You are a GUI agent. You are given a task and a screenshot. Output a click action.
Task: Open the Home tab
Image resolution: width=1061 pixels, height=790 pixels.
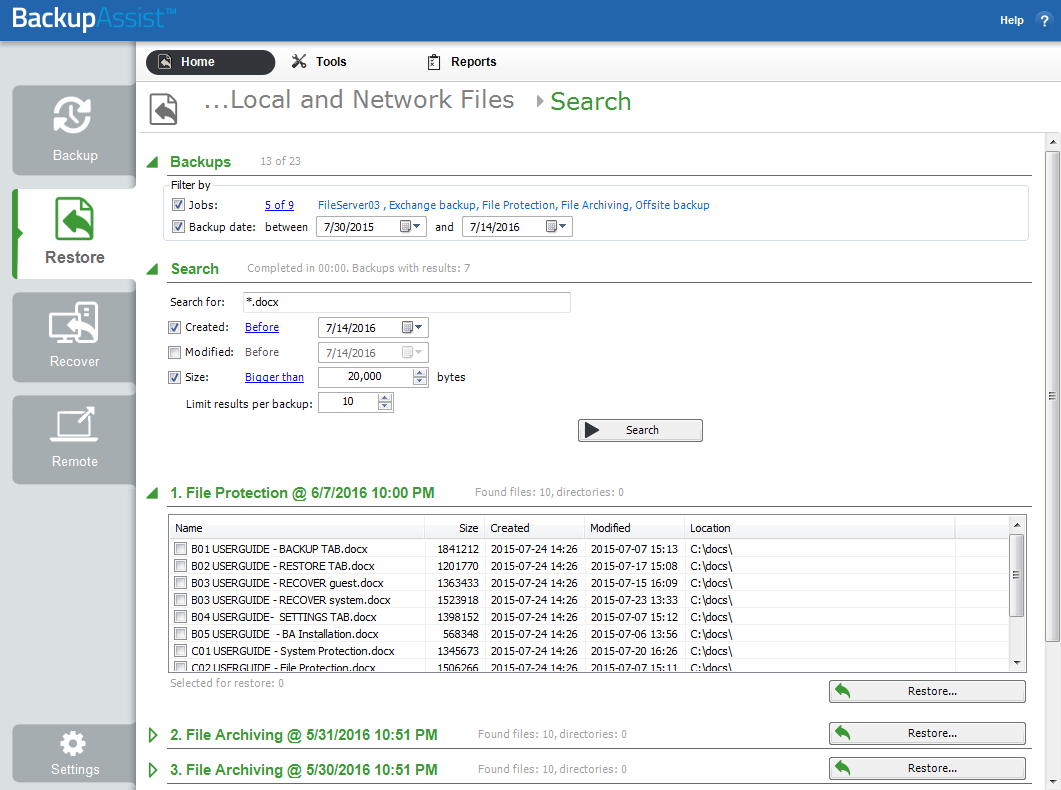[210, 62]
